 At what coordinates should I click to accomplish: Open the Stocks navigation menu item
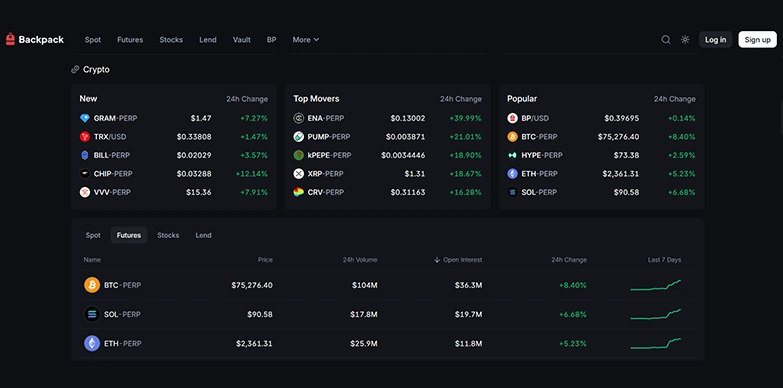(171, 39)
